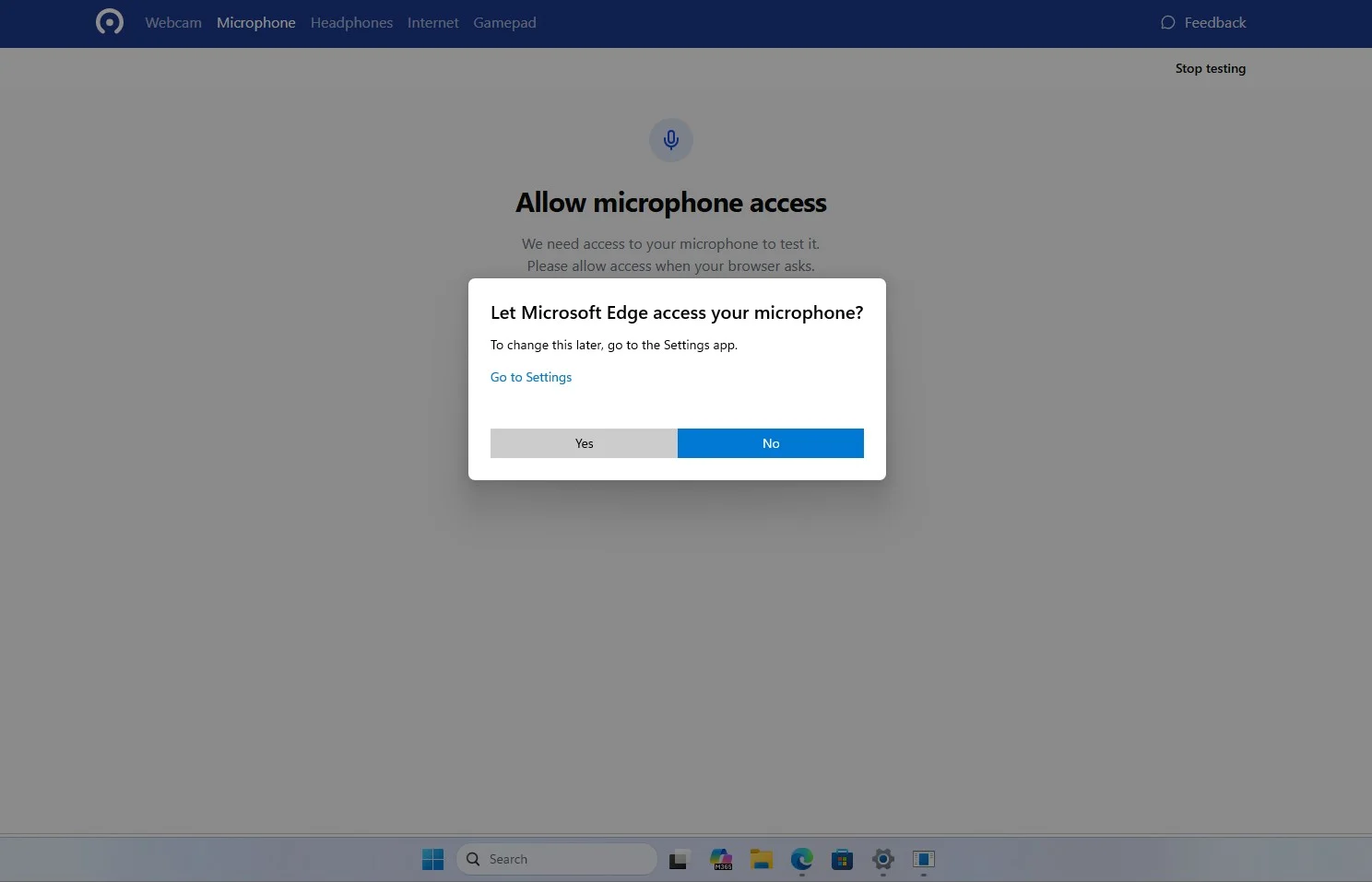This screenshot has width=1372, height=882.
Task: Click the taskbar Search box
Action: coord(556,859)
